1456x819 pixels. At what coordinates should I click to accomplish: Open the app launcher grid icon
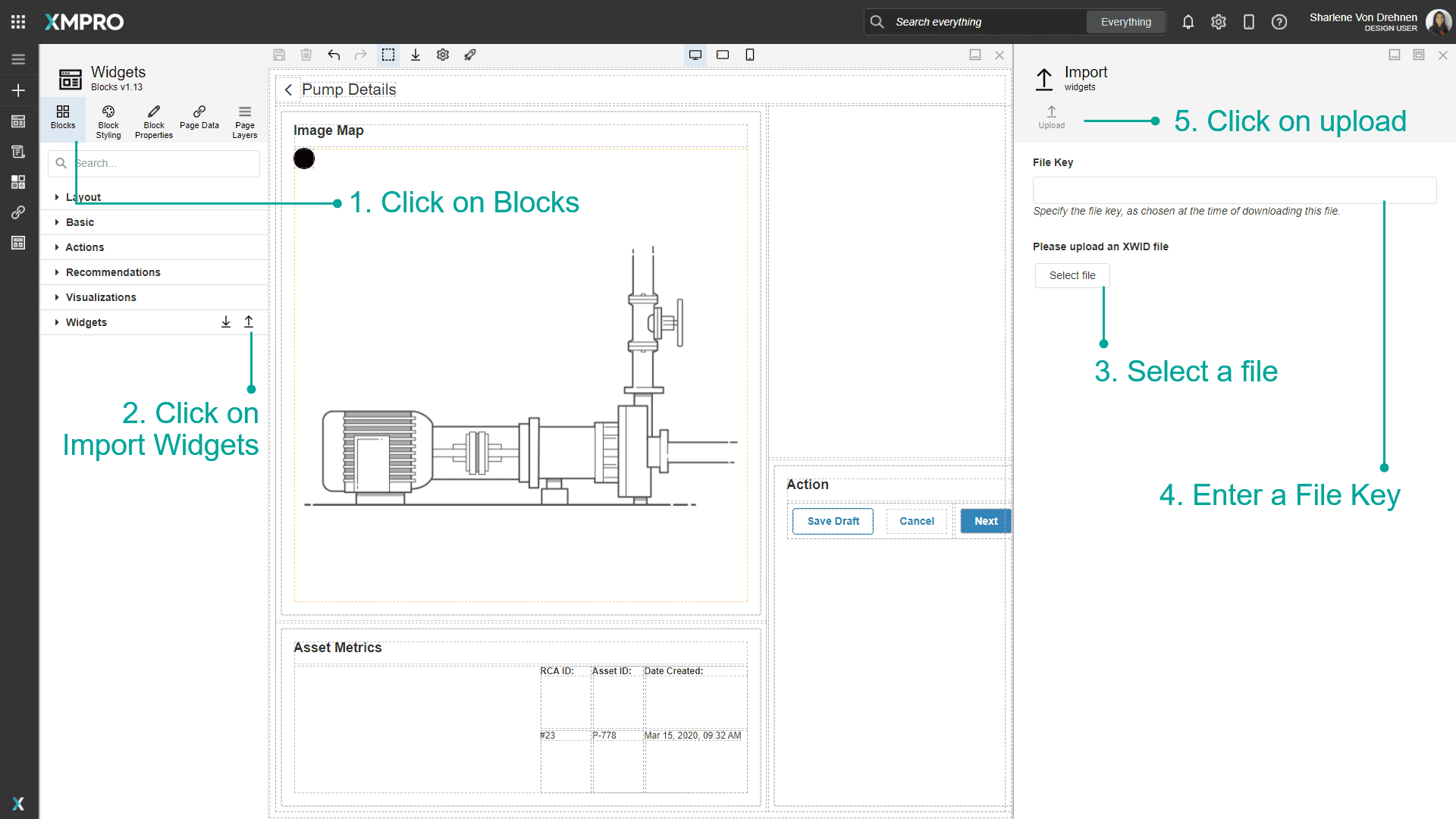point(18,22)
